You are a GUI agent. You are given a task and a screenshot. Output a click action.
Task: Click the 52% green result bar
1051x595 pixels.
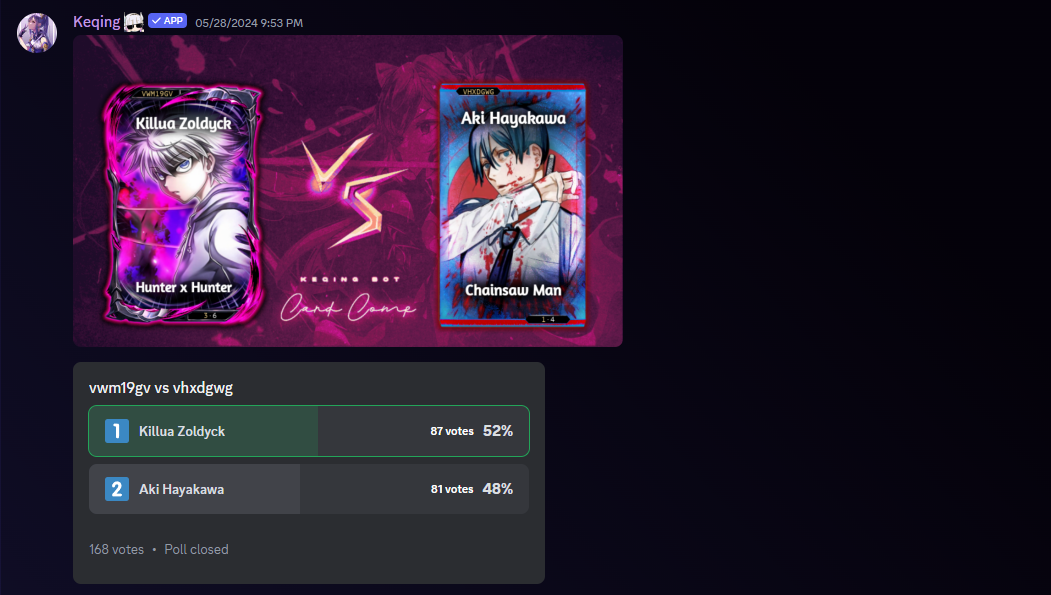204,431
